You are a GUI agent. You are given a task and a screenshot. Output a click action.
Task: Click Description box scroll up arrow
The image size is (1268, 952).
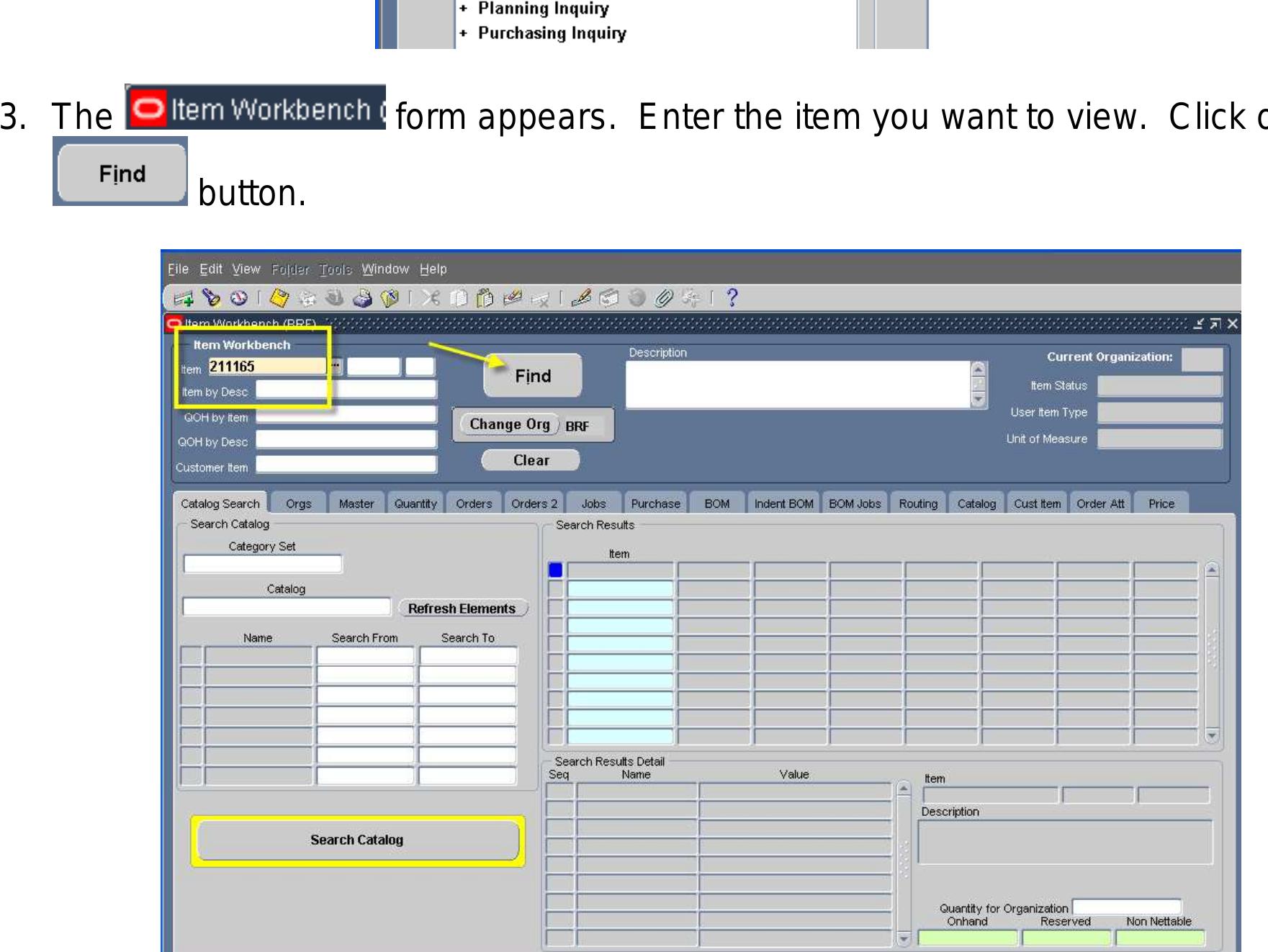978,369
